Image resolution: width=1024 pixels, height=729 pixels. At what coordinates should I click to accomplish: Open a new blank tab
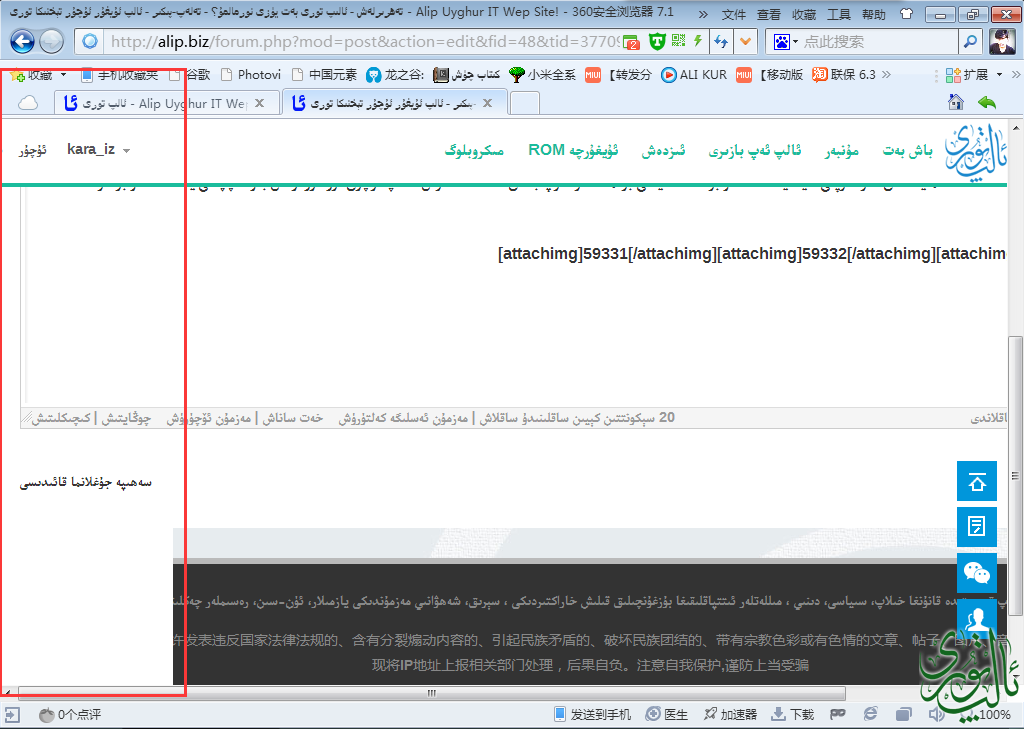524,103
